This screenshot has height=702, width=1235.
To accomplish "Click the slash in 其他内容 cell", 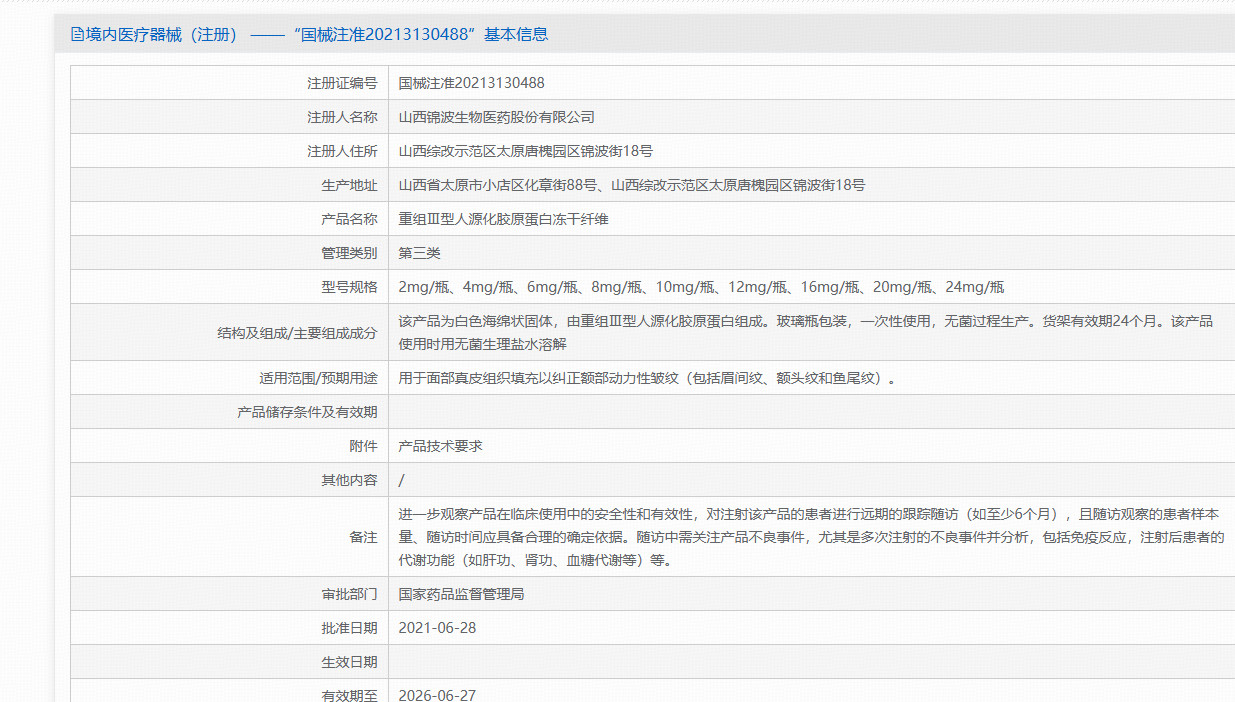I will [x=401, y=479].
